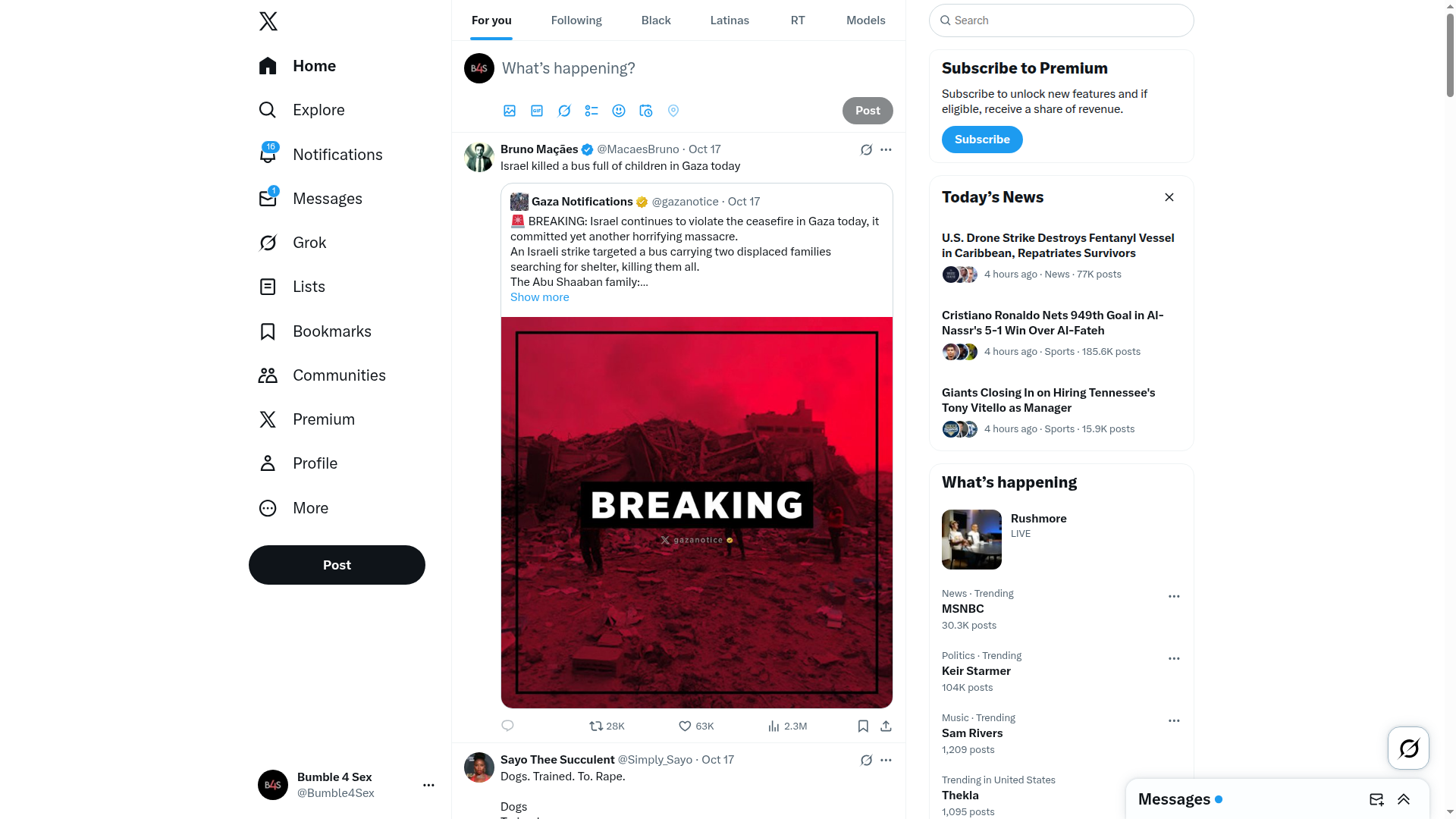
Task: Click the Search input field
Action: pyautogui.click(x=1062, y=20)
